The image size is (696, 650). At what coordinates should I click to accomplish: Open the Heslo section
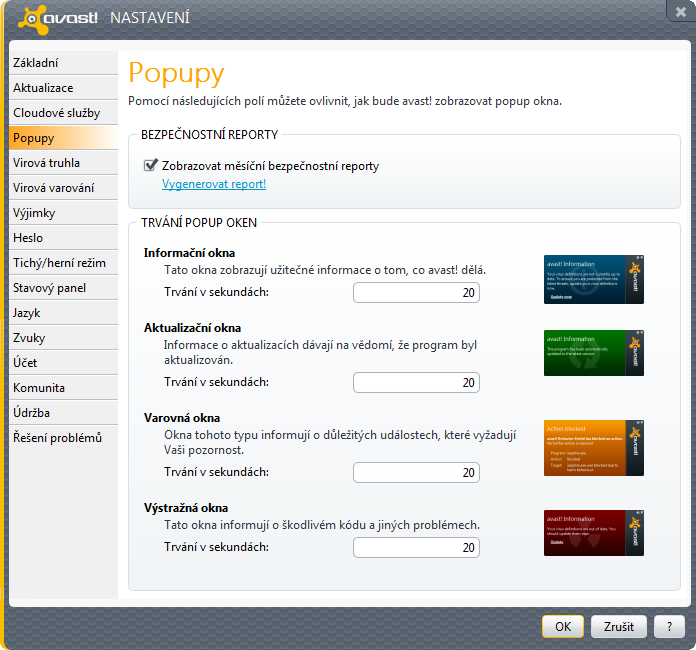pos(63,238)
